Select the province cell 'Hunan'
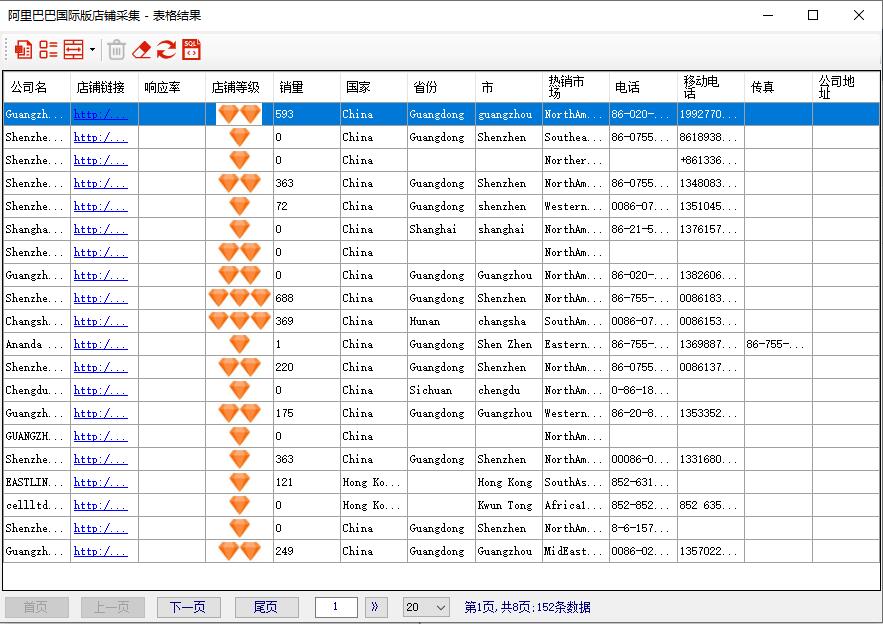883x624 pixels. point(442,321)
